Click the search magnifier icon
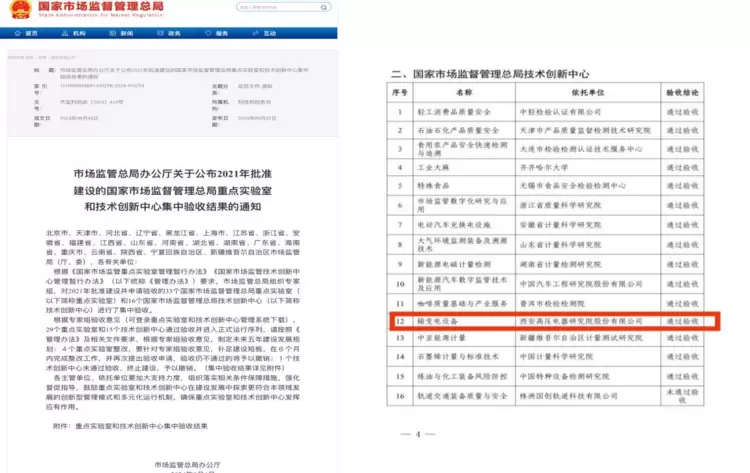 coord(324,7)
